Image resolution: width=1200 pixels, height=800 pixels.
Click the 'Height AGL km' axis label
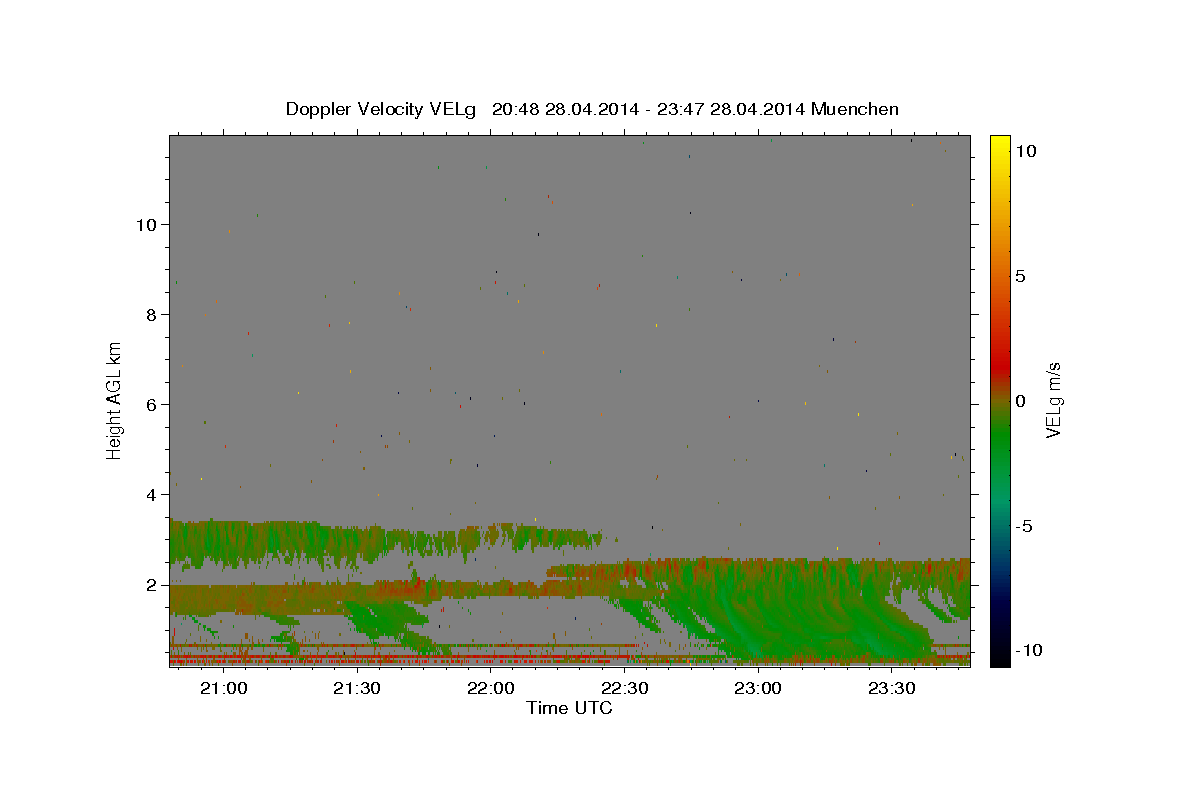point(115,399)
